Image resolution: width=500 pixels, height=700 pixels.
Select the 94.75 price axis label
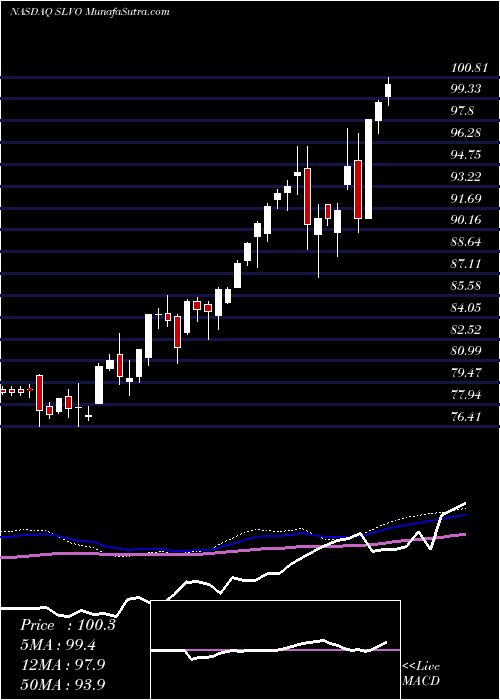466,155
